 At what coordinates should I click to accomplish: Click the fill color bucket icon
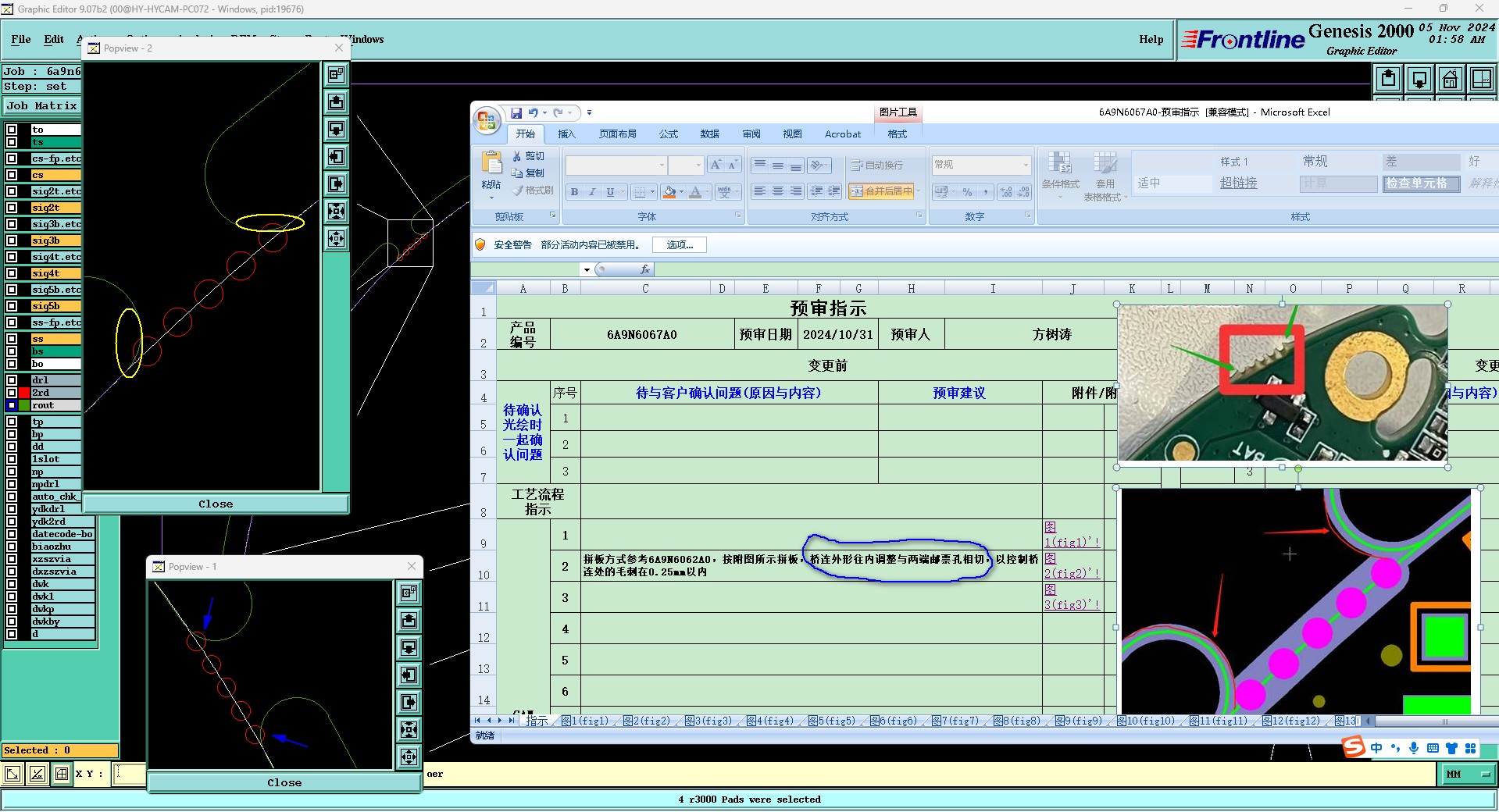click(x=669, y=192)
